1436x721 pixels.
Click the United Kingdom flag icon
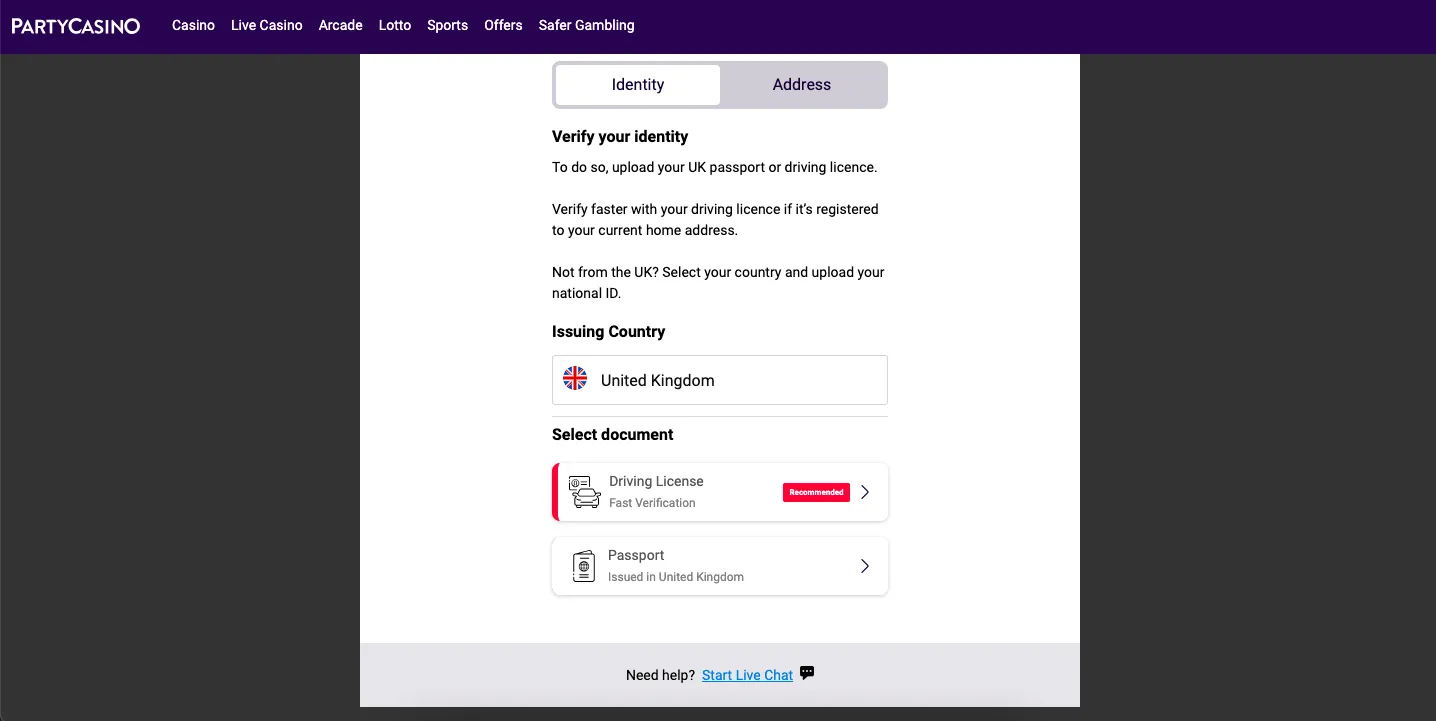click(575, 379)
